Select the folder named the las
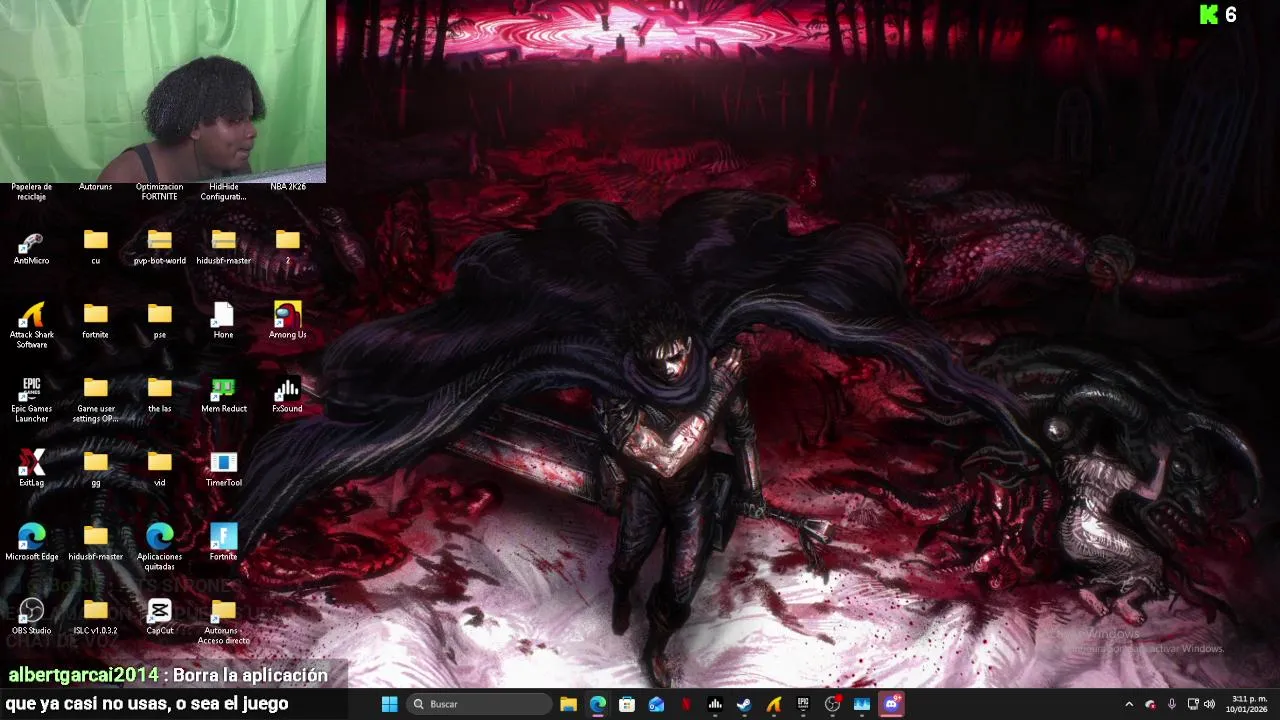 (159, 394)
